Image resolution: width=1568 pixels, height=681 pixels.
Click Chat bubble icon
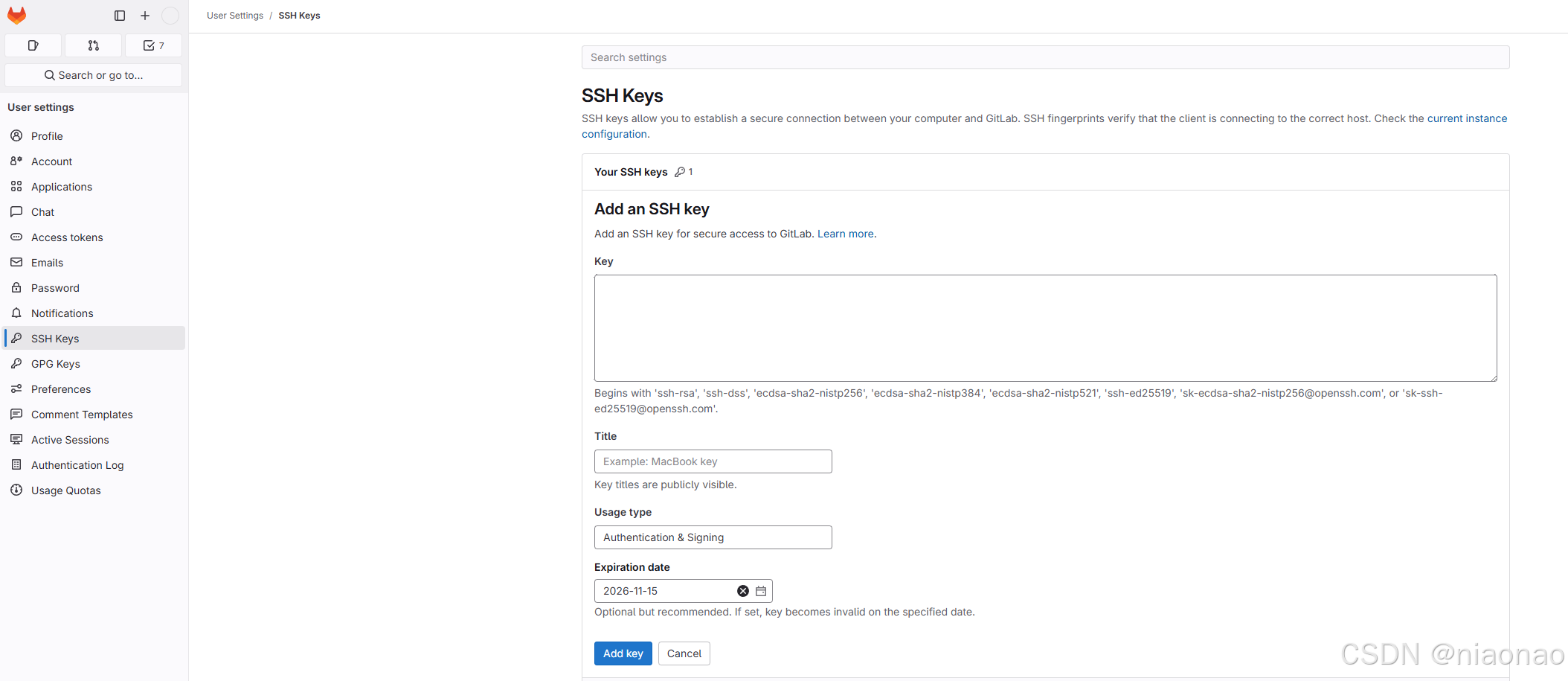[x=16, y=211]
